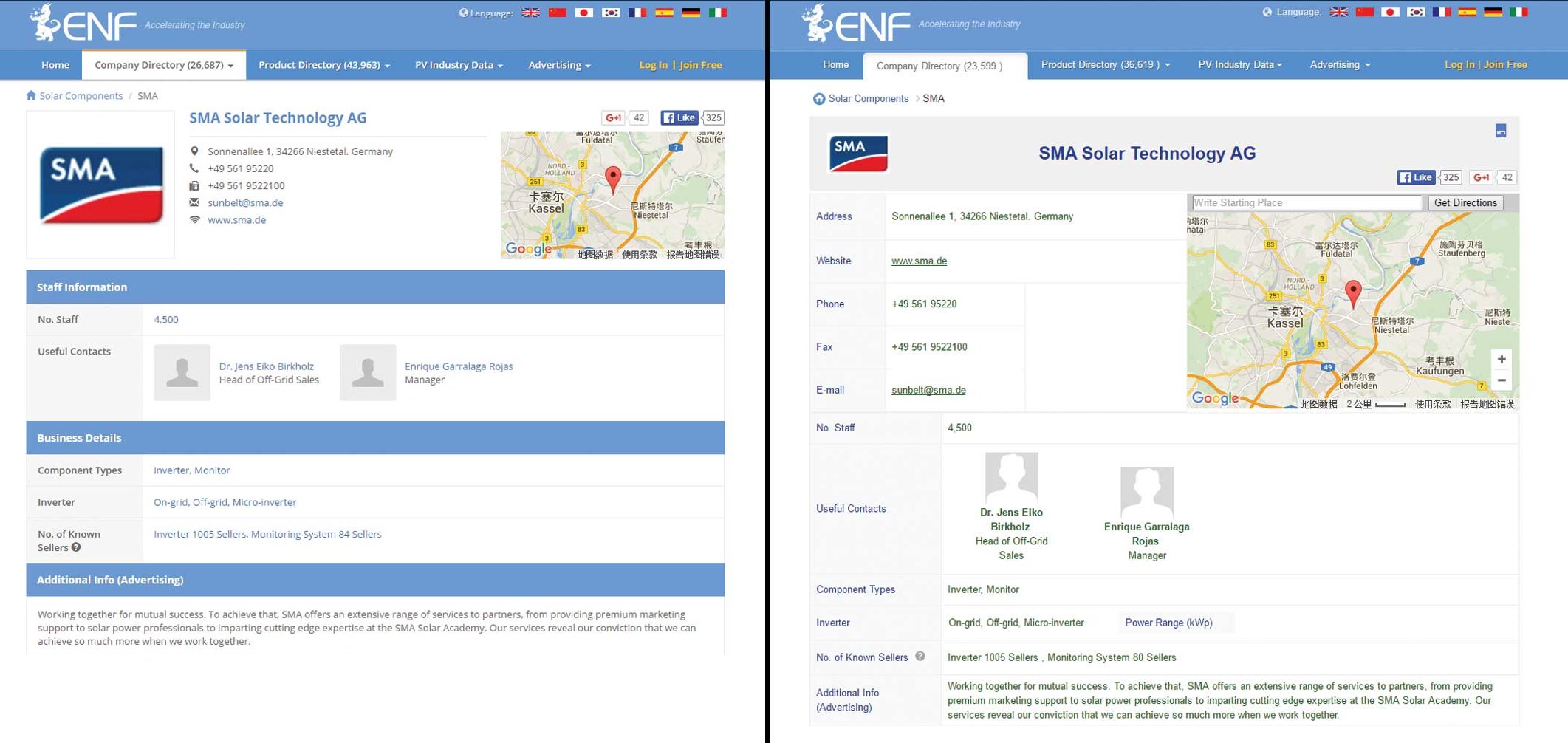Open www.sma.de link in right table
The height and width of the screenshot is (743, 1568).
(919, 261)
